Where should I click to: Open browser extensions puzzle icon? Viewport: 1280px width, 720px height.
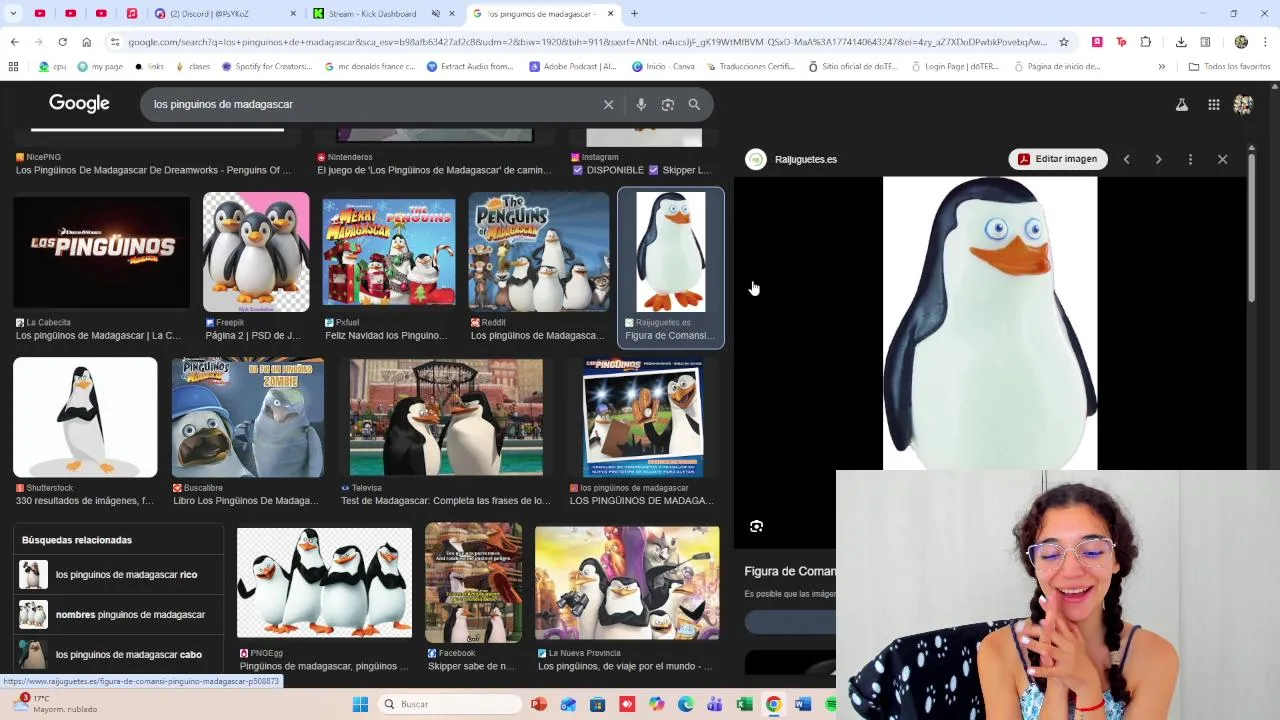click(x=1146, y=42)
